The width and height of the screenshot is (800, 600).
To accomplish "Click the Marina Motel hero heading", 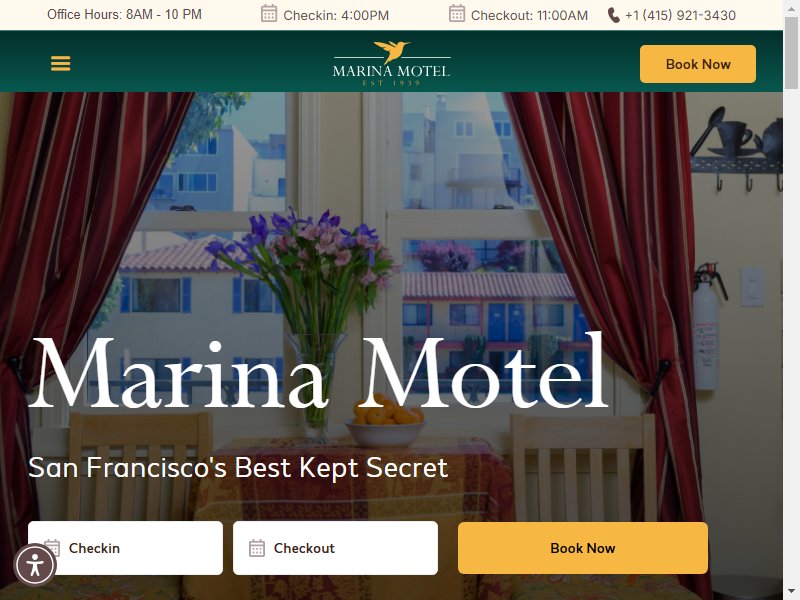I will (x=318, y=372).
